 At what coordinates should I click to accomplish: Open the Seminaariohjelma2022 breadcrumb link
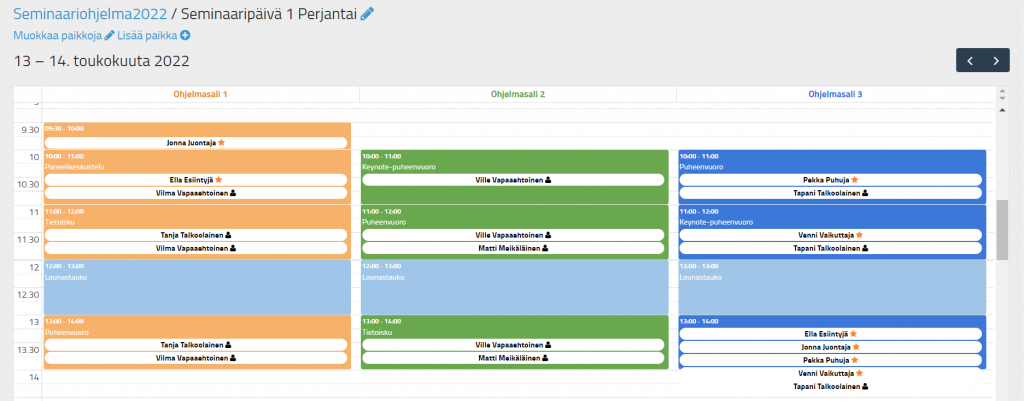91,14
